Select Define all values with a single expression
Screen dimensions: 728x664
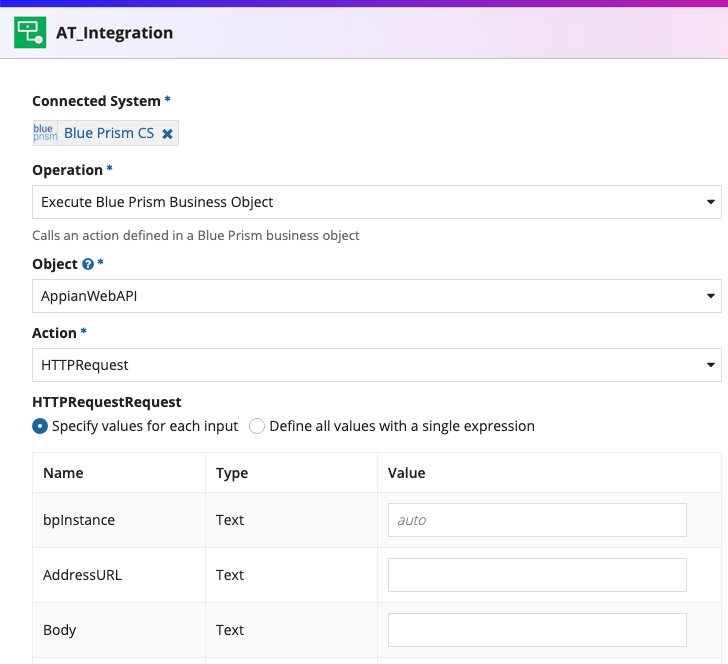point(257,426)
